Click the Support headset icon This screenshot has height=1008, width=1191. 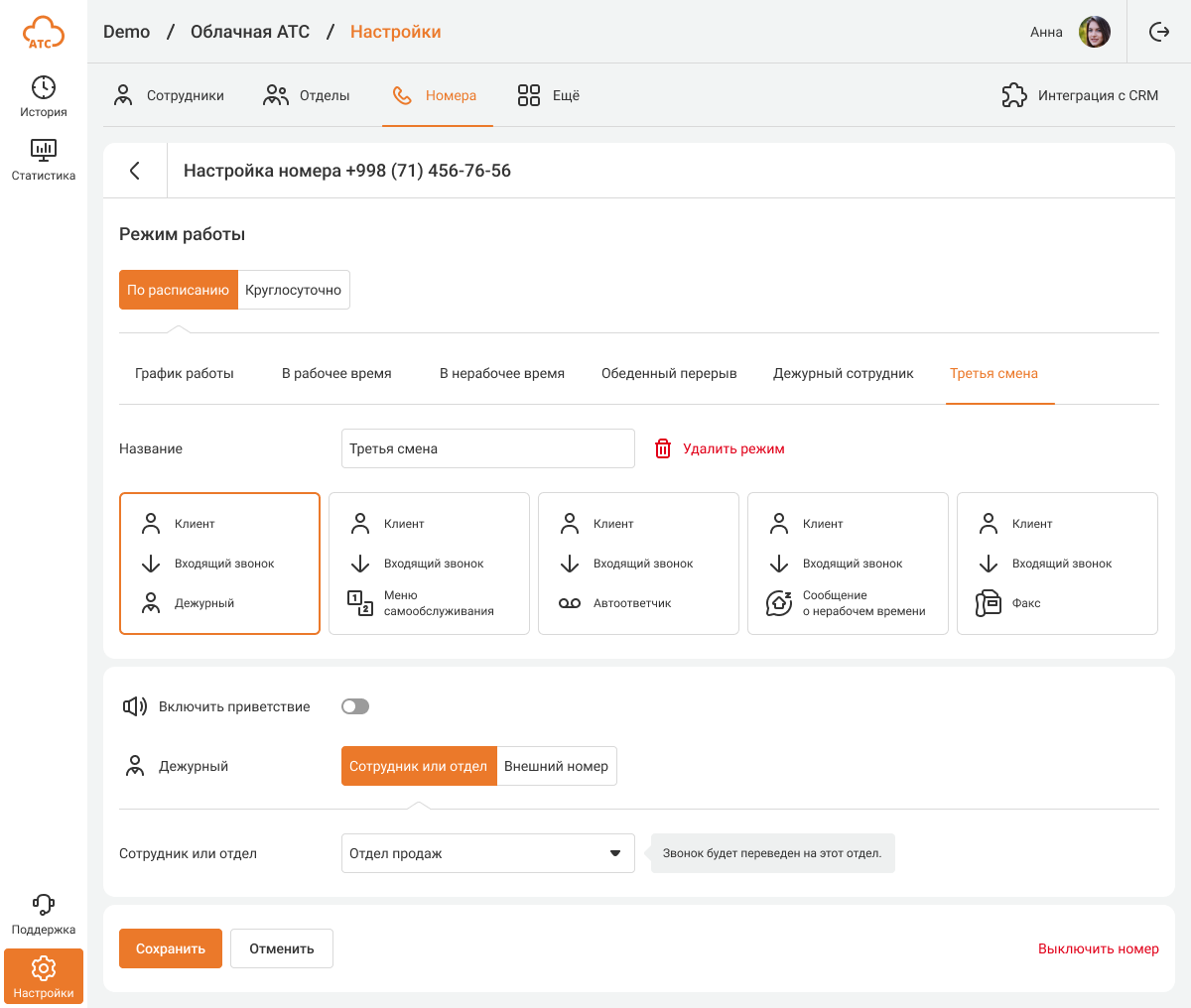click(x=44, y=905)
